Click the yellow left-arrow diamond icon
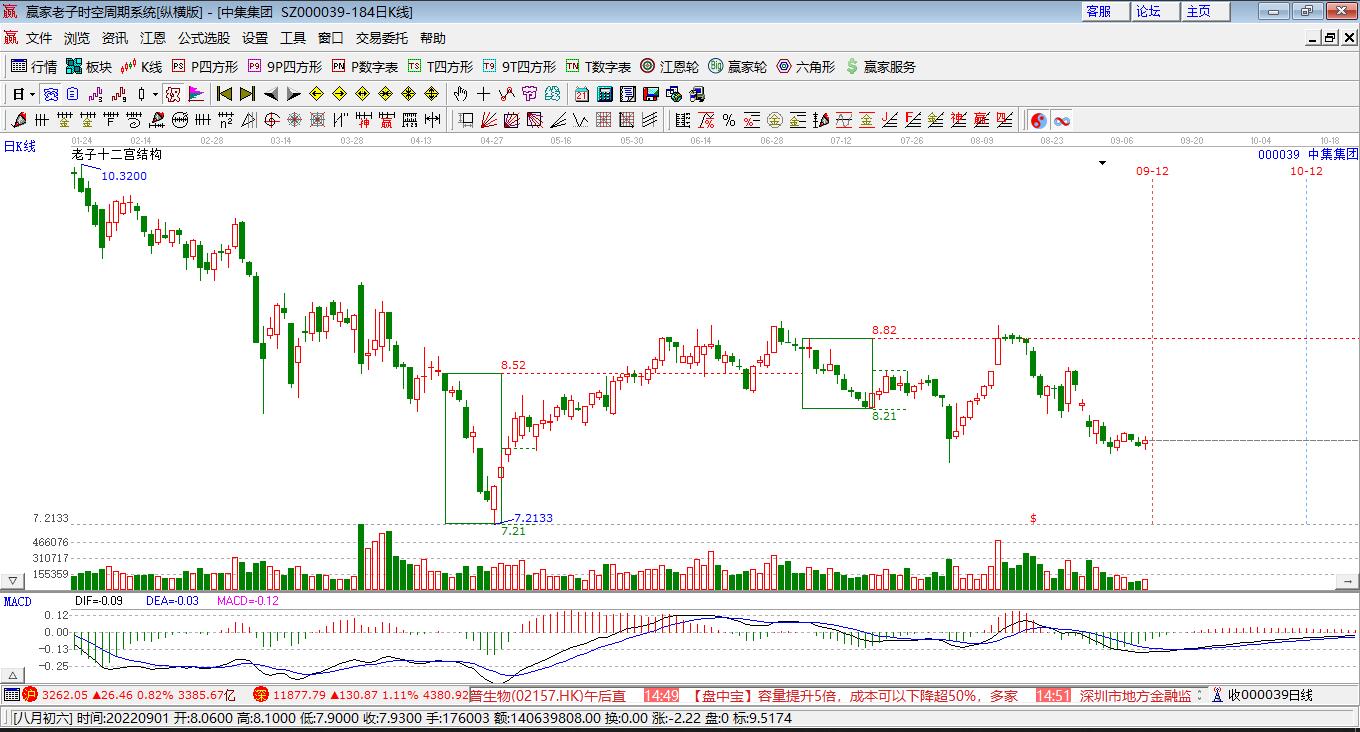 (x=316, y=94)
